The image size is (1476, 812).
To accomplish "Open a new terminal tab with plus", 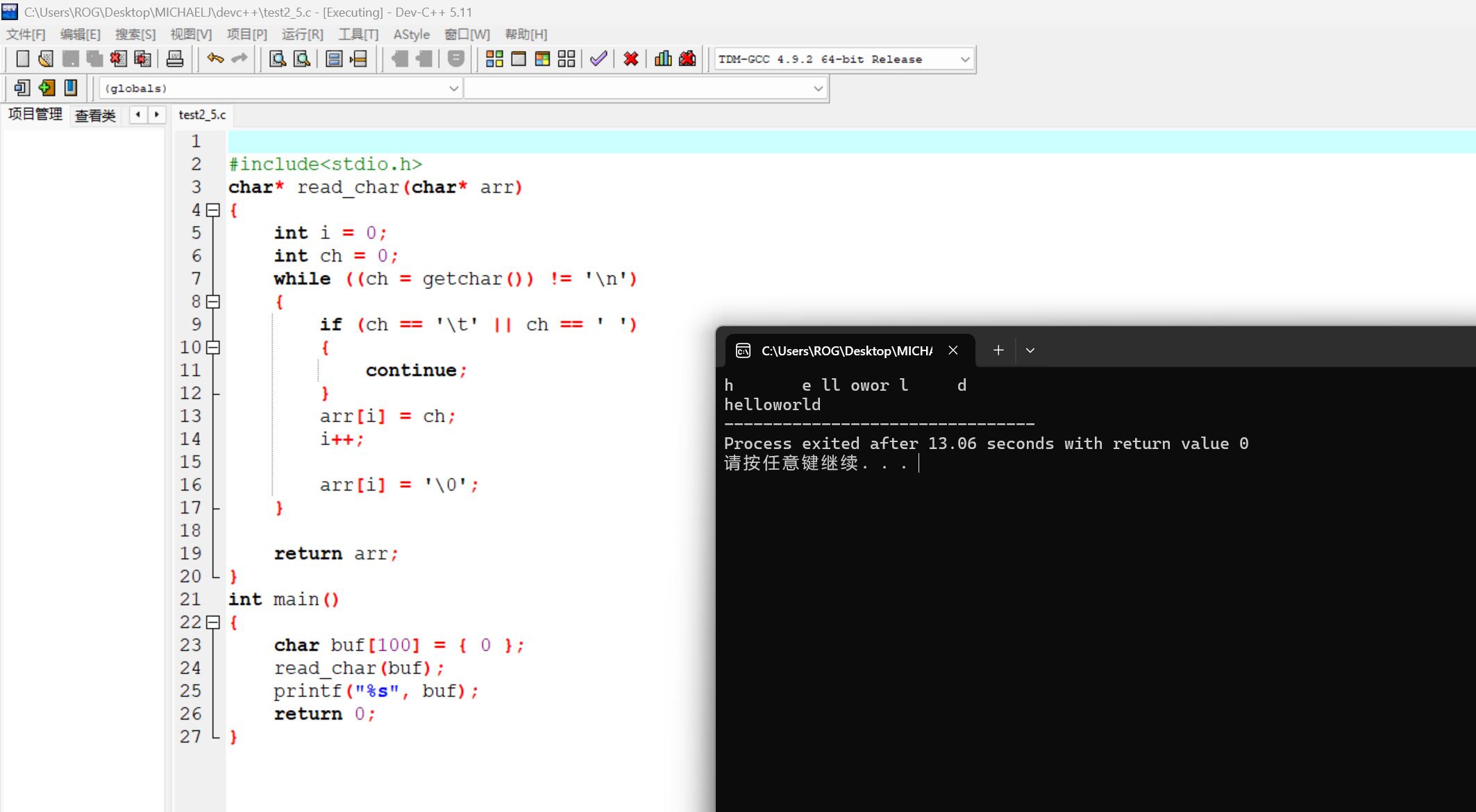I will click(998, 350).
